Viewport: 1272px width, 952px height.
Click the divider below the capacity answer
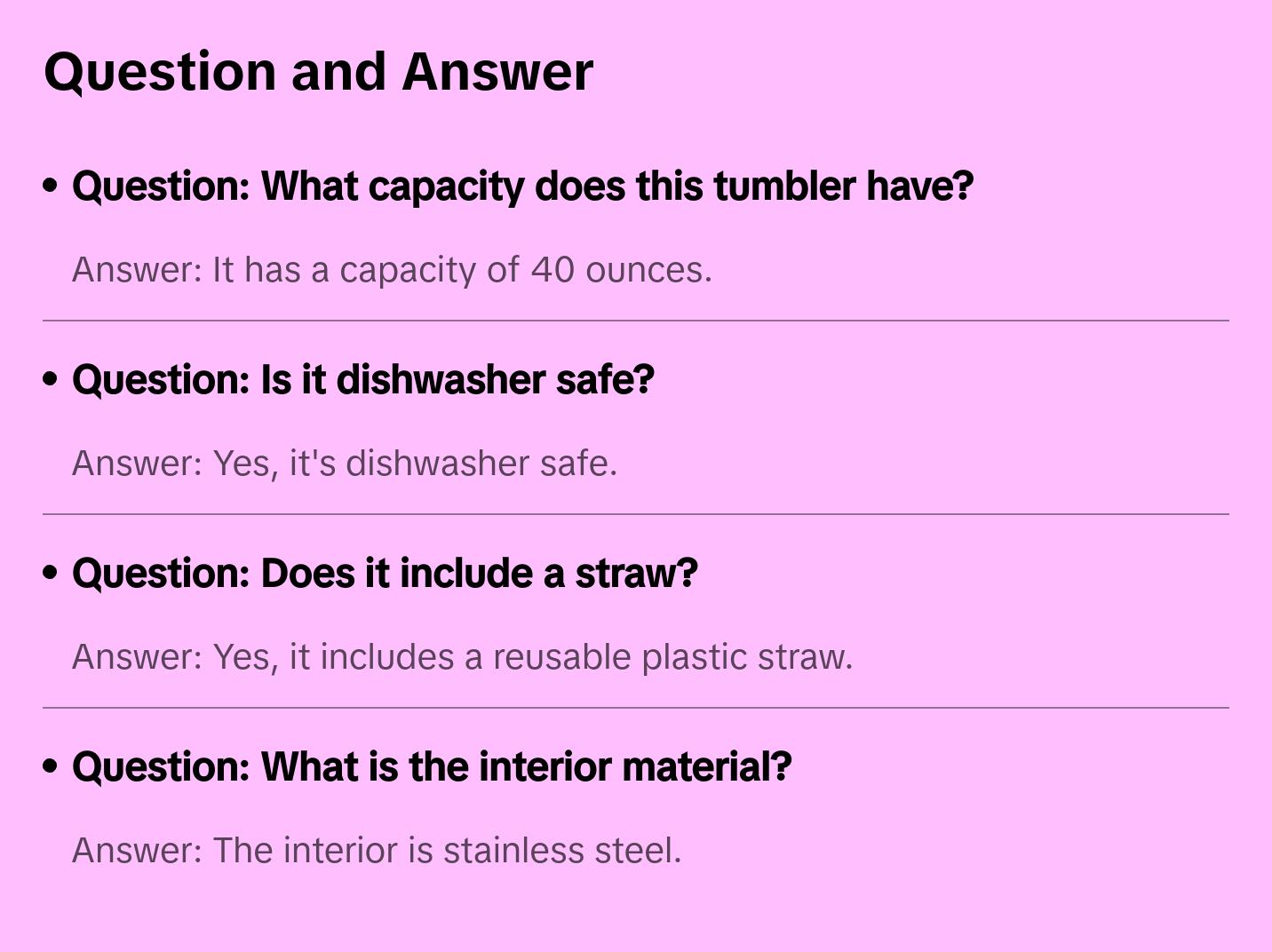[x=636, y=321]
